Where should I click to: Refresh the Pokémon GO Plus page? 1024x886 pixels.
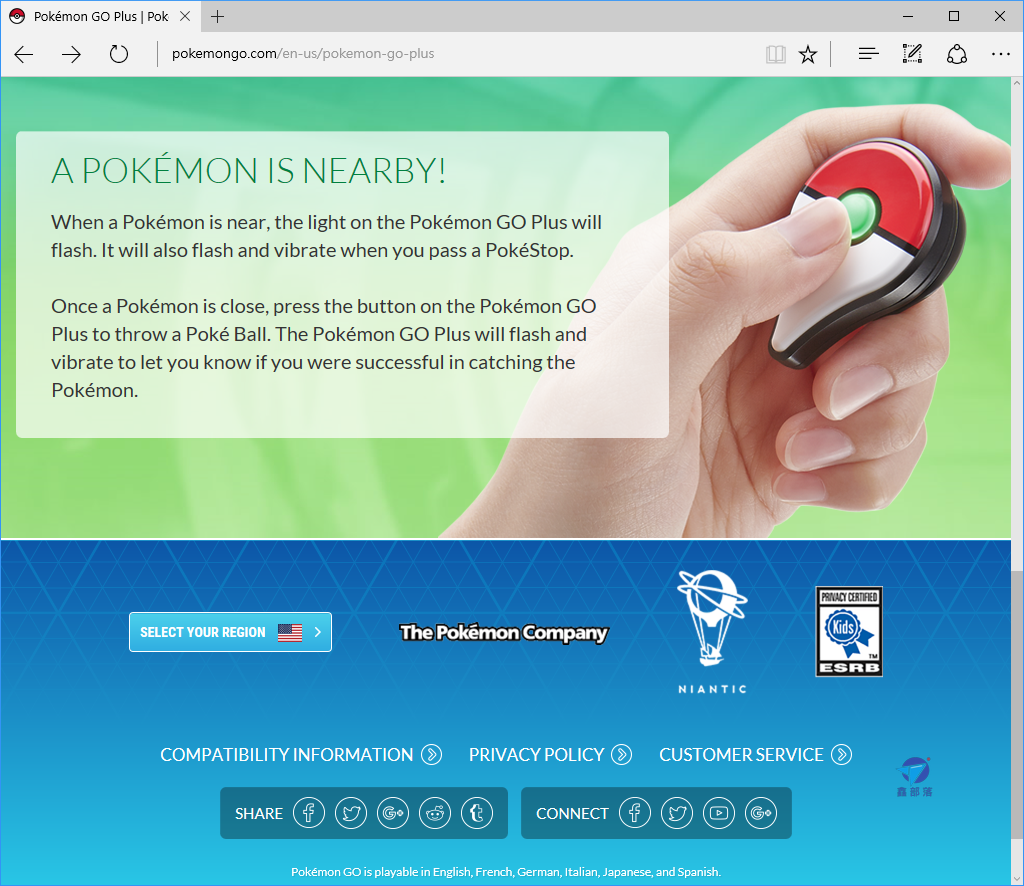(119, 54)
